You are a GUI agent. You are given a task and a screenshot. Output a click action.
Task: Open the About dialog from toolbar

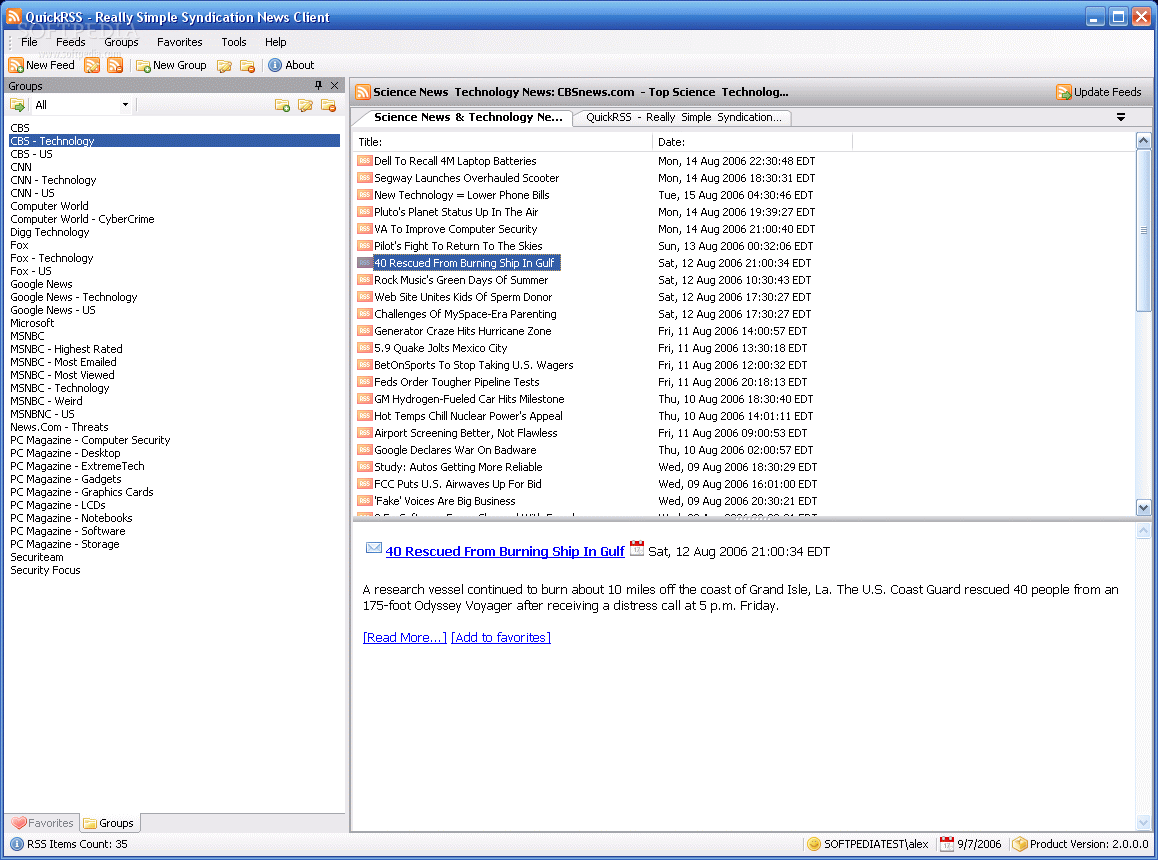[x=291, y=65]
